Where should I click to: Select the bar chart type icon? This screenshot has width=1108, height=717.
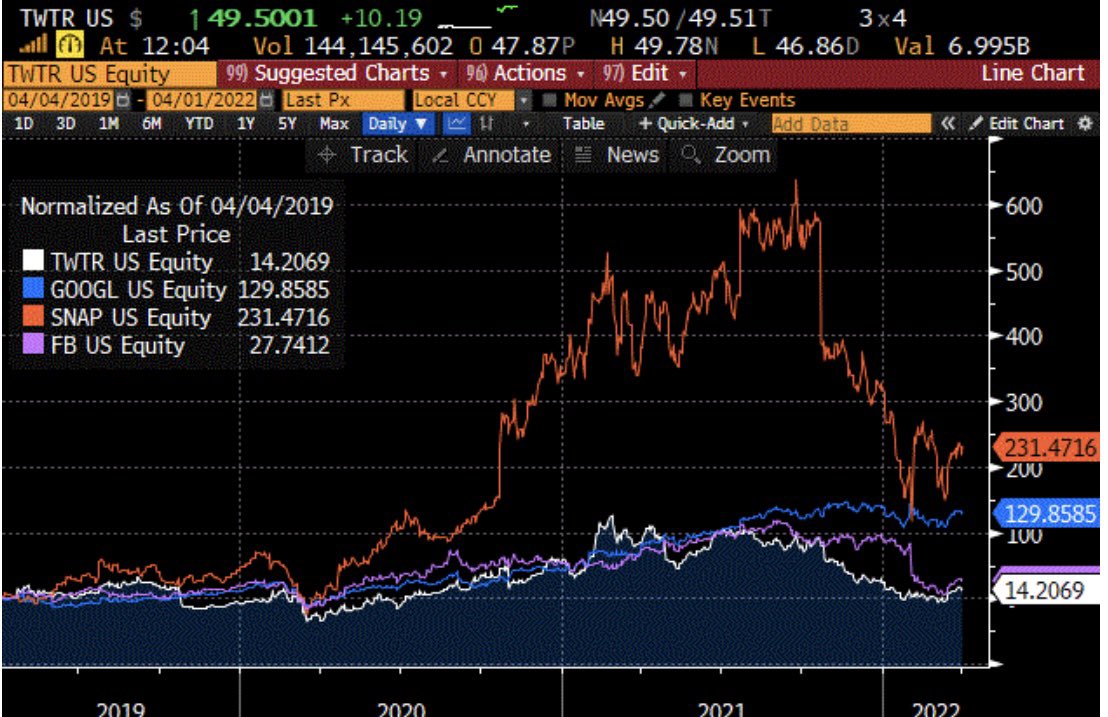(x=487, y=124)
